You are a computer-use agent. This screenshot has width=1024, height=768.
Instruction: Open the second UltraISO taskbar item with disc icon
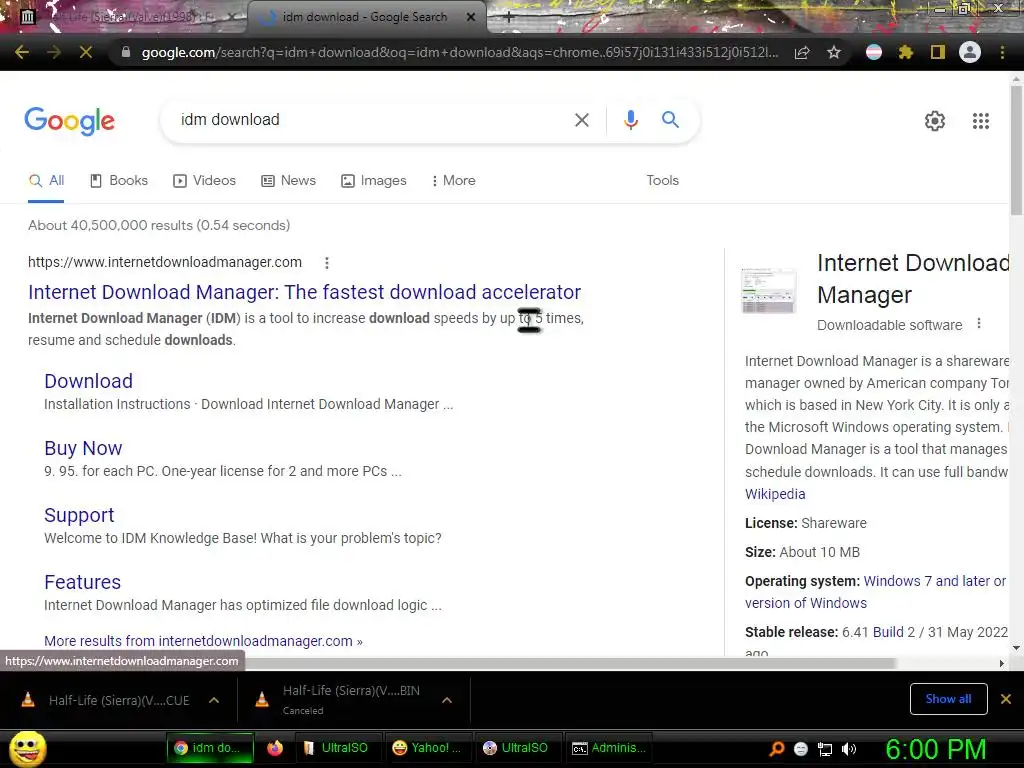517,748
